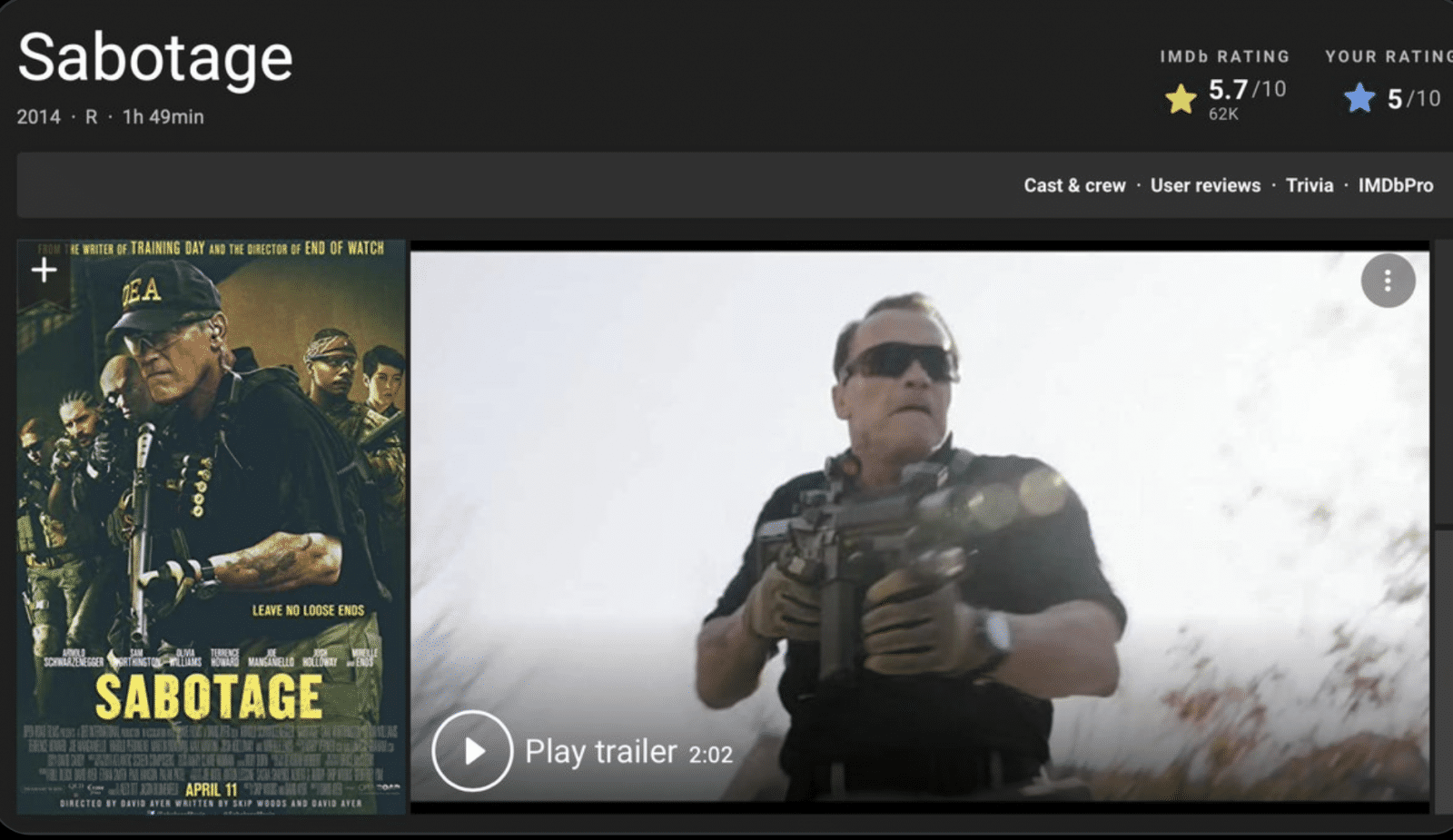Click the Sabotage title heading
The height and width of the screenshot is (840, 1453).
[155, 58]
